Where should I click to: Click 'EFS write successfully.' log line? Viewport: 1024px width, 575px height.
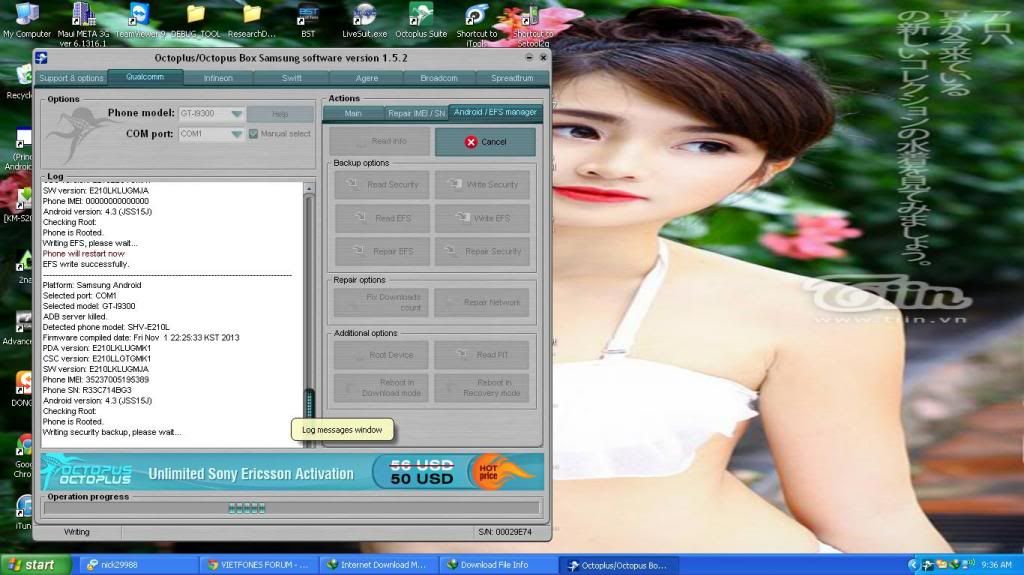[x=86, y=264]
